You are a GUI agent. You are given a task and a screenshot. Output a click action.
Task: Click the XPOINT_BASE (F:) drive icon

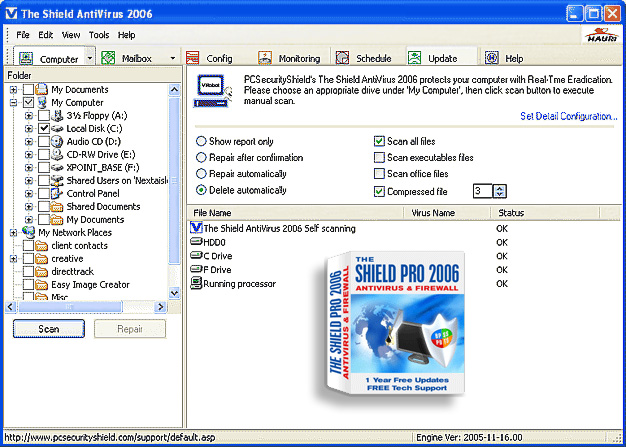pos(57,168)
